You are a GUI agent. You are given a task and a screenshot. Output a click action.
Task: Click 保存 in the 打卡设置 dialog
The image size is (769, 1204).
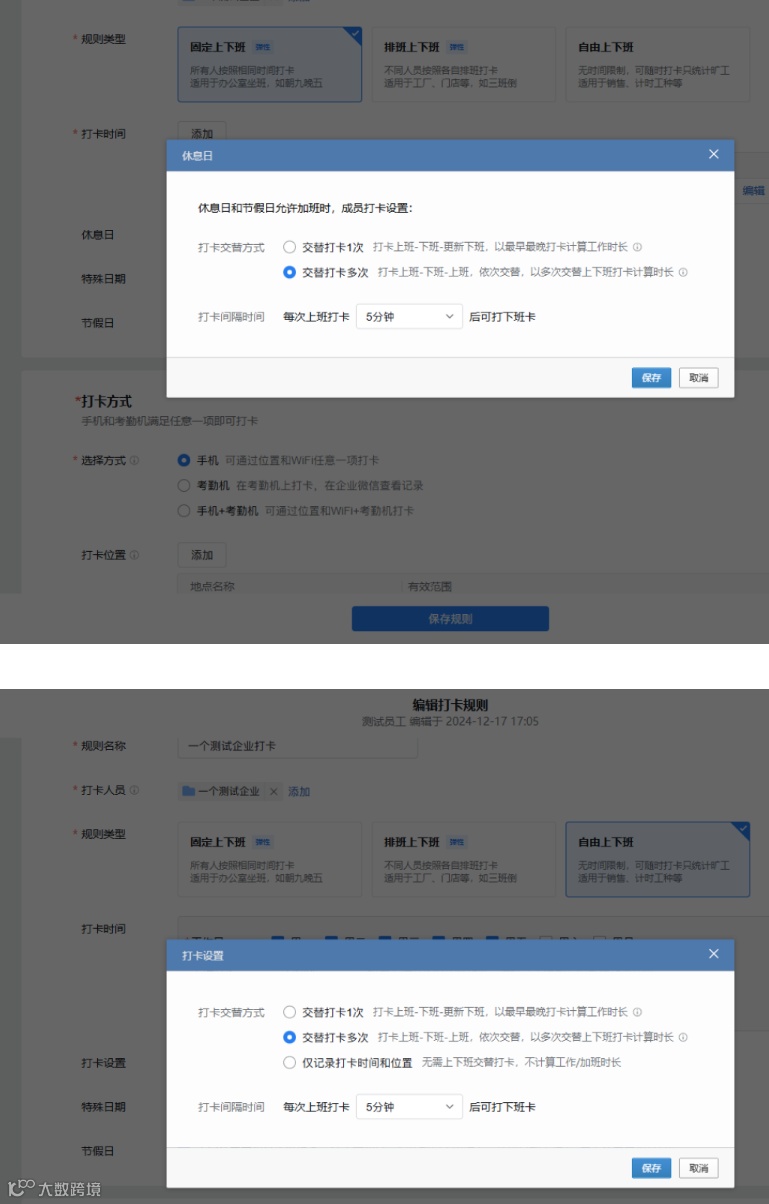651,1168
